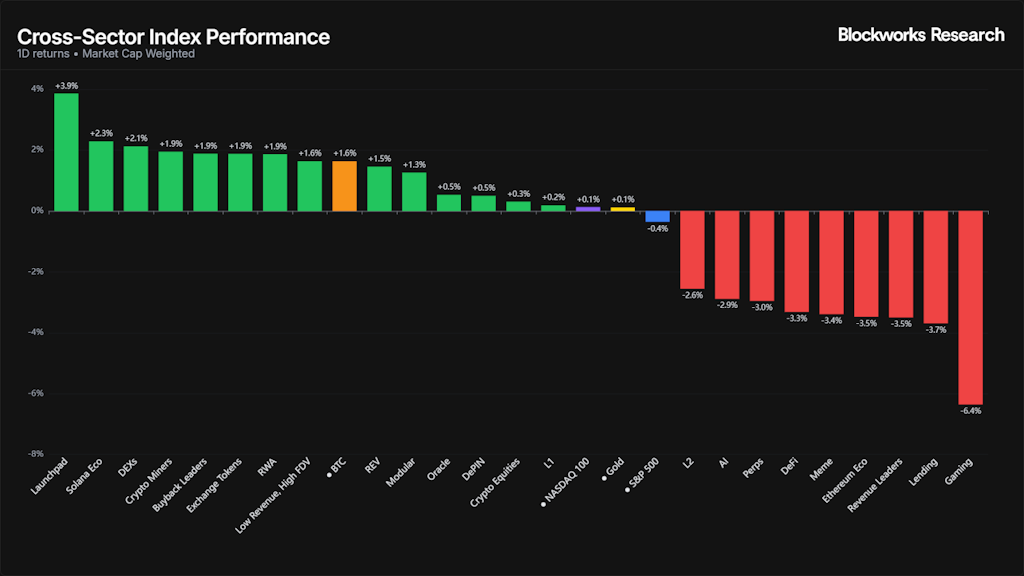Click the Blockworks Research logo text
1024x576 pixels.
[921, 35]
